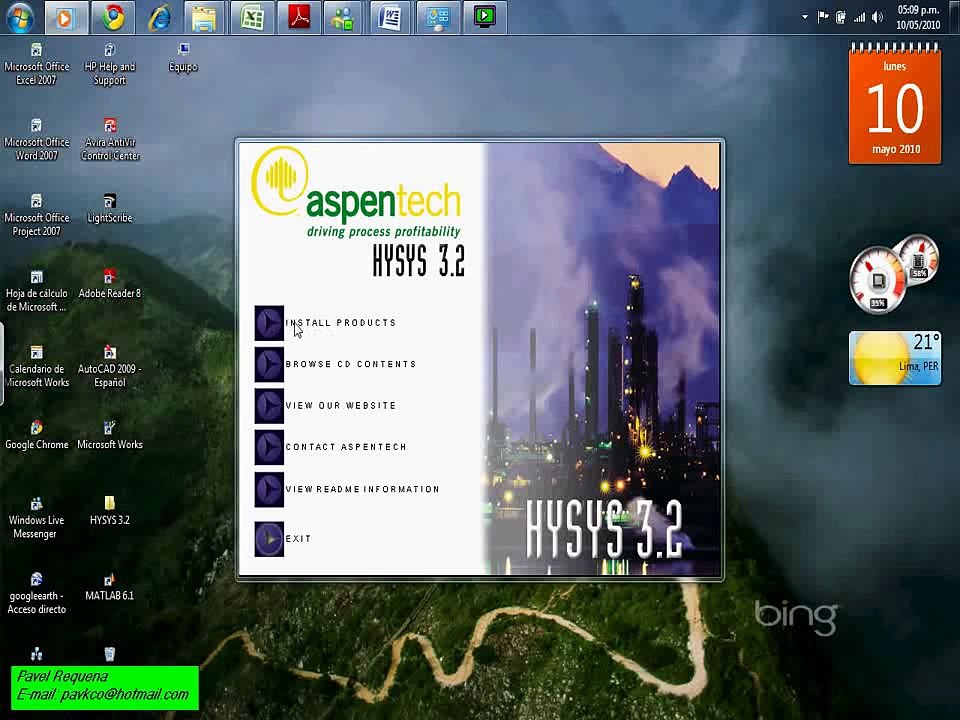This screenshot has width=960, height=720.
Task: Open Windows Explorer folder on taskbar
Action: [x=204, y=17]
